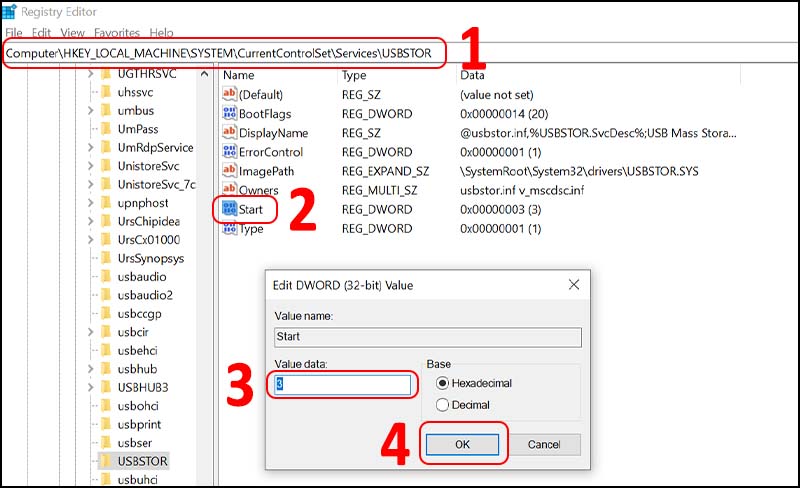This screenshot has height=488, width=800.
Task: Click the uhssvc folder icon
Action: 106,92
